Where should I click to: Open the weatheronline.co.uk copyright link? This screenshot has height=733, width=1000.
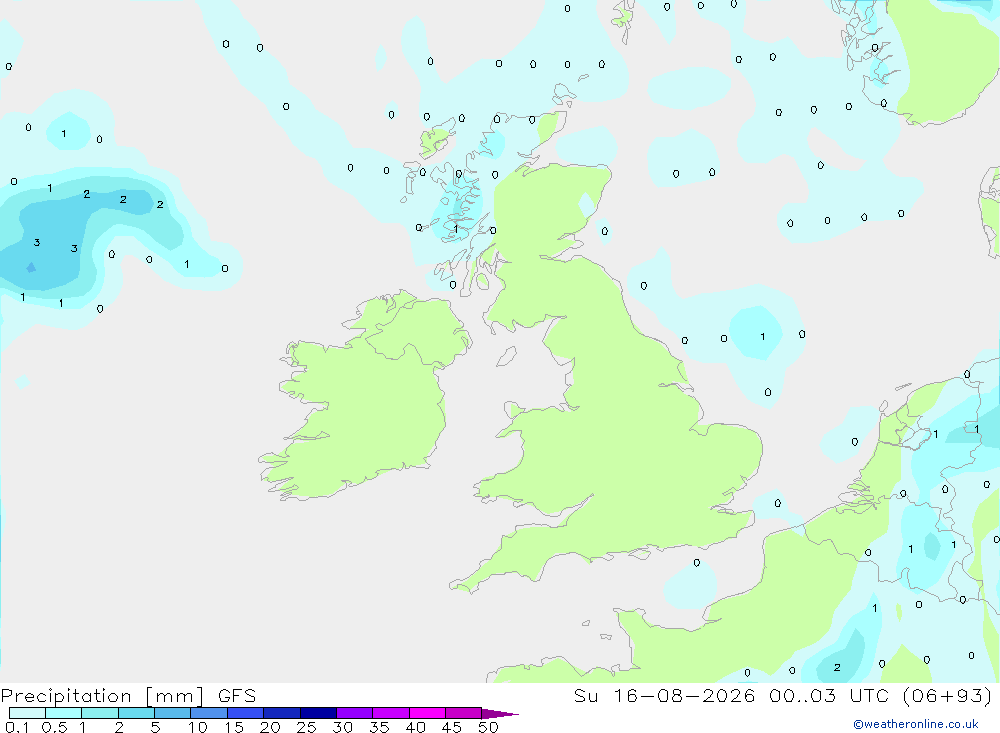pyautogui.click(x=916, y=724)
